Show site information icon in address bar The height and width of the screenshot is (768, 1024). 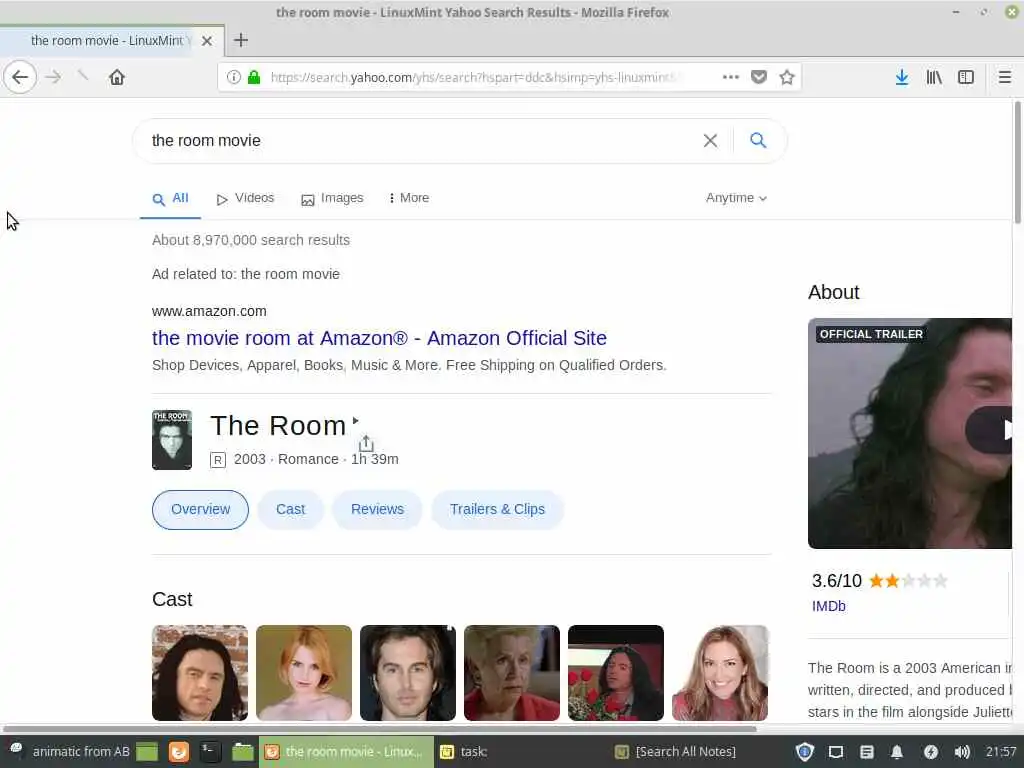[x=233, y=77]
